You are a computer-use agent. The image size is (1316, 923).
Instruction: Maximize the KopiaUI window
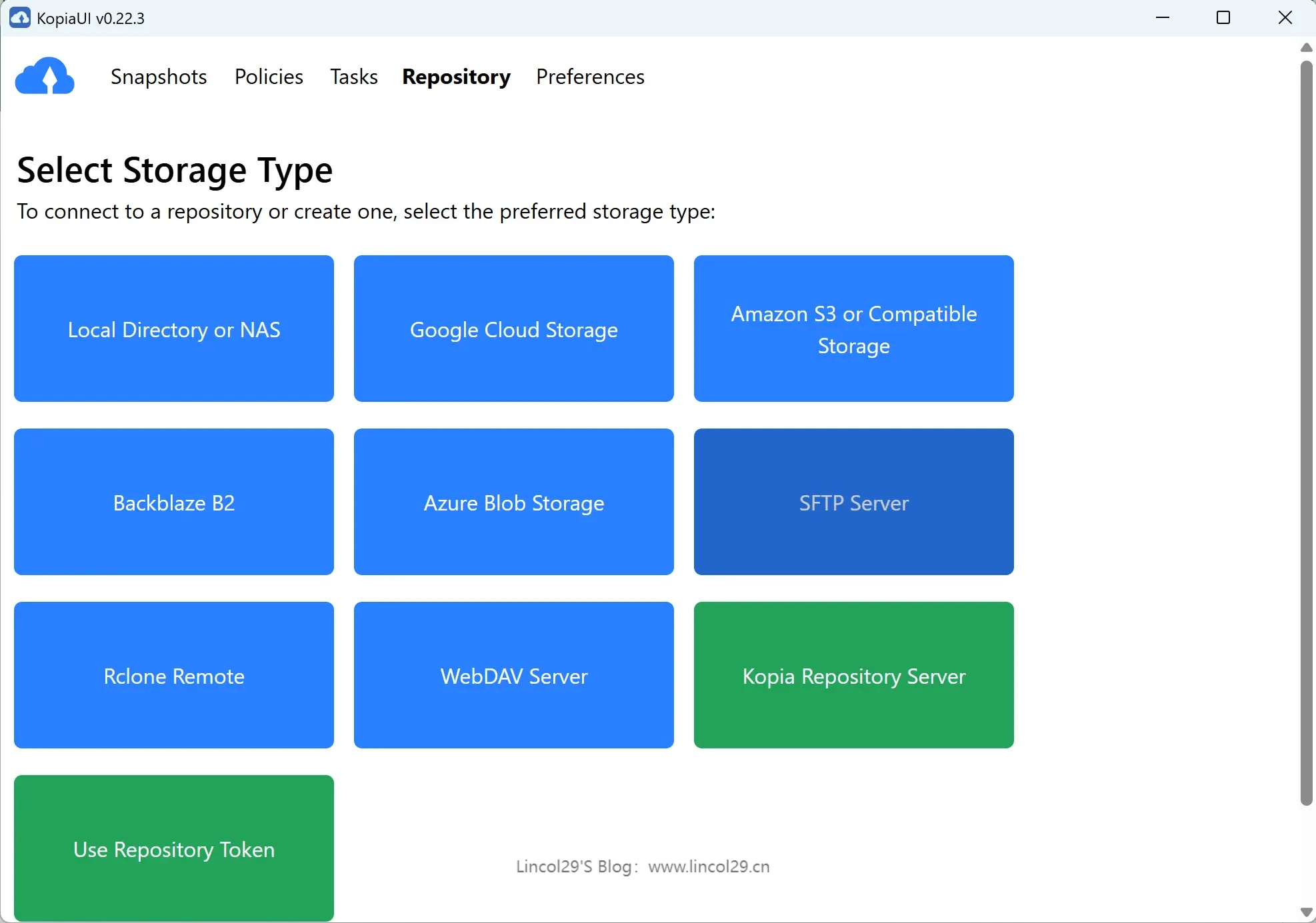tap(1223, 18)
